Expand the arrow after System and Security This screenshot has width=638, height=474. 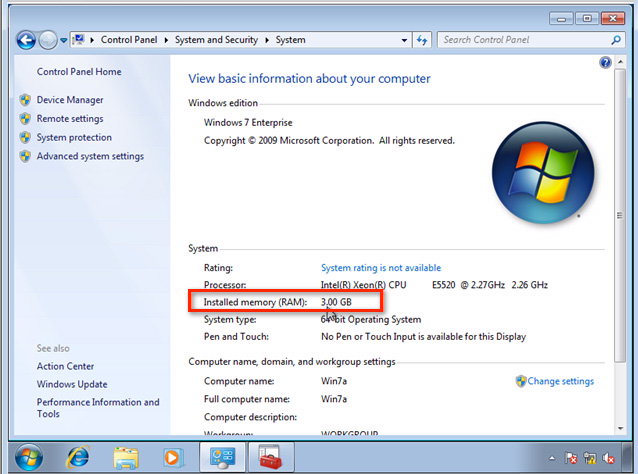pyautogui.click(x=267, y=40)
